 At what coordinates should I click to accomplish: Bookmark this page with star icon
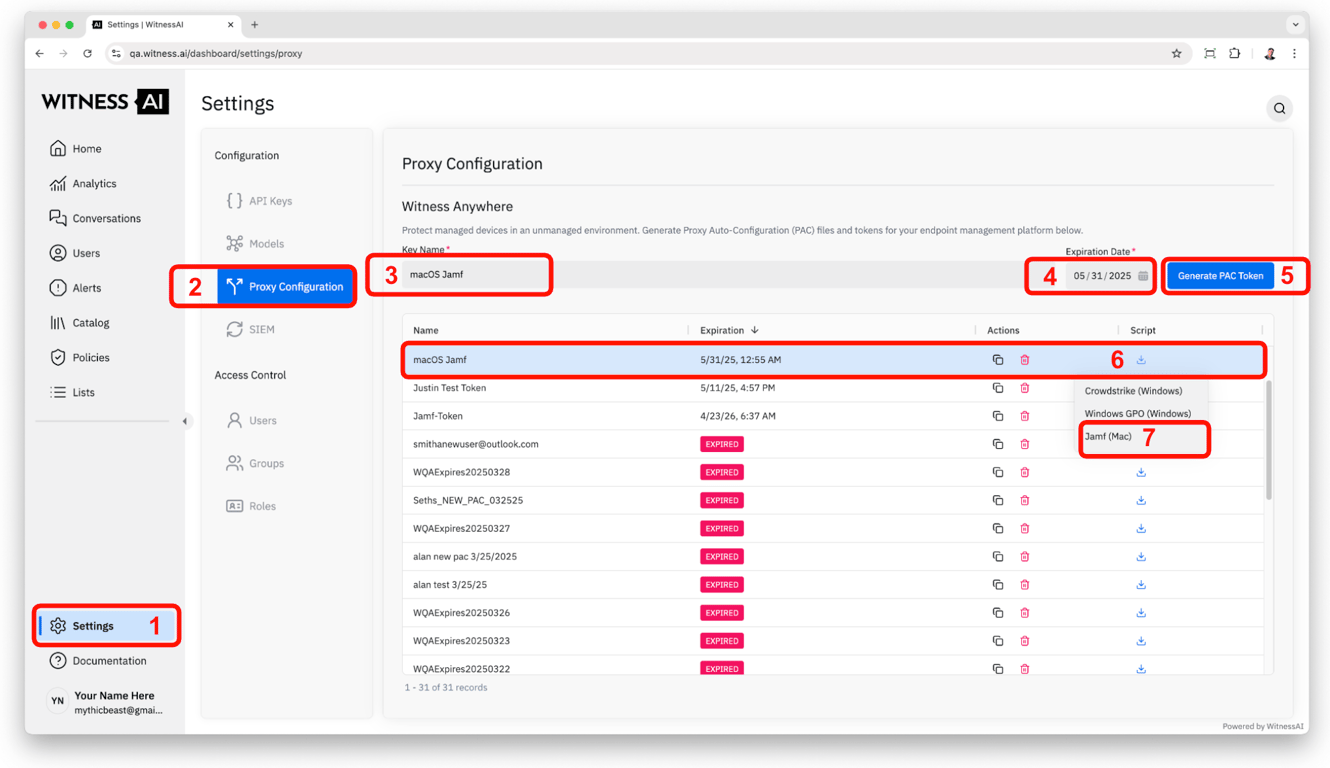coord(1176,54)
